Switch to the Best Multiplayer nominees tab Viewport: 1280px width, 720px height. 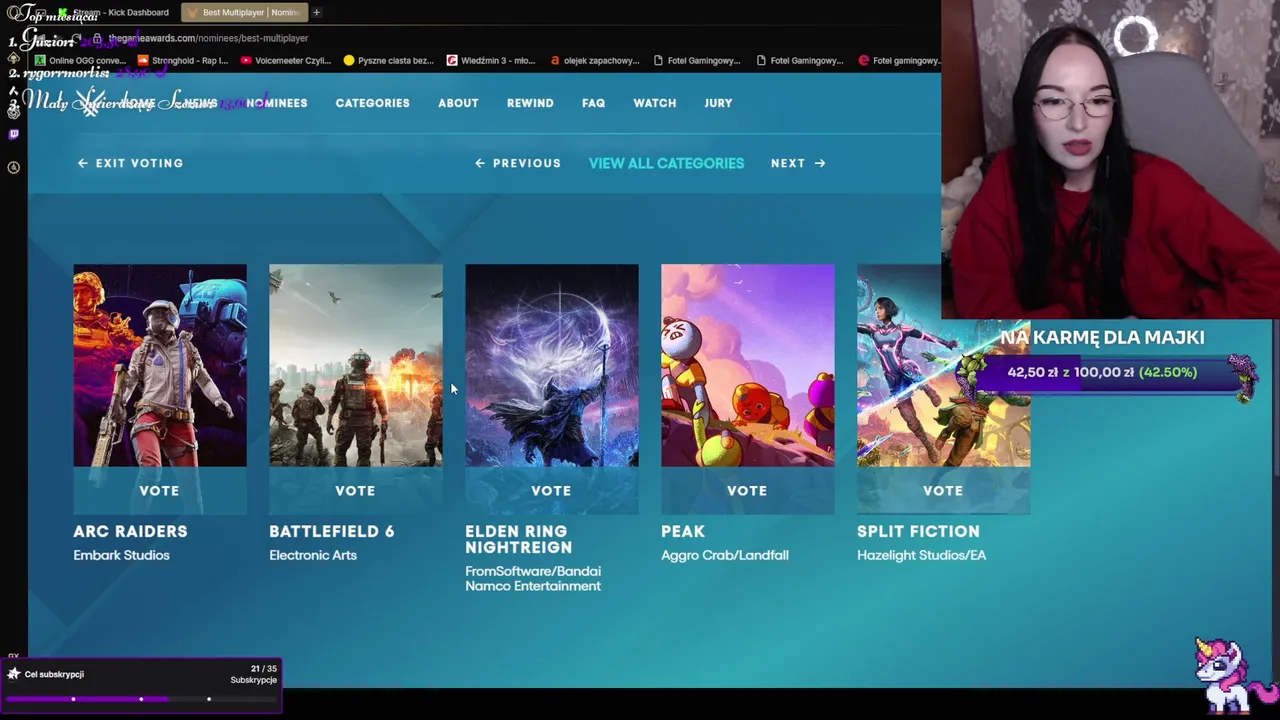click(243, 12)
